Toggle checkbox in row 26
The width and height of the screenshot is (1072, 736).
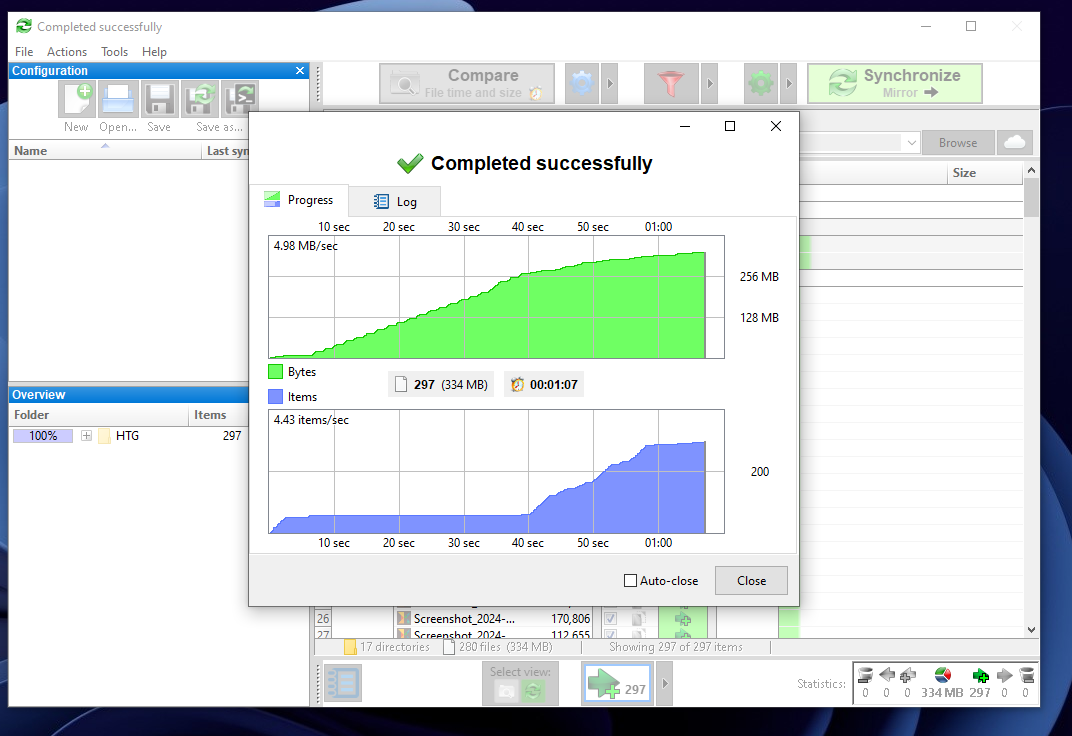pyautogui.click(x=611, y=618)
